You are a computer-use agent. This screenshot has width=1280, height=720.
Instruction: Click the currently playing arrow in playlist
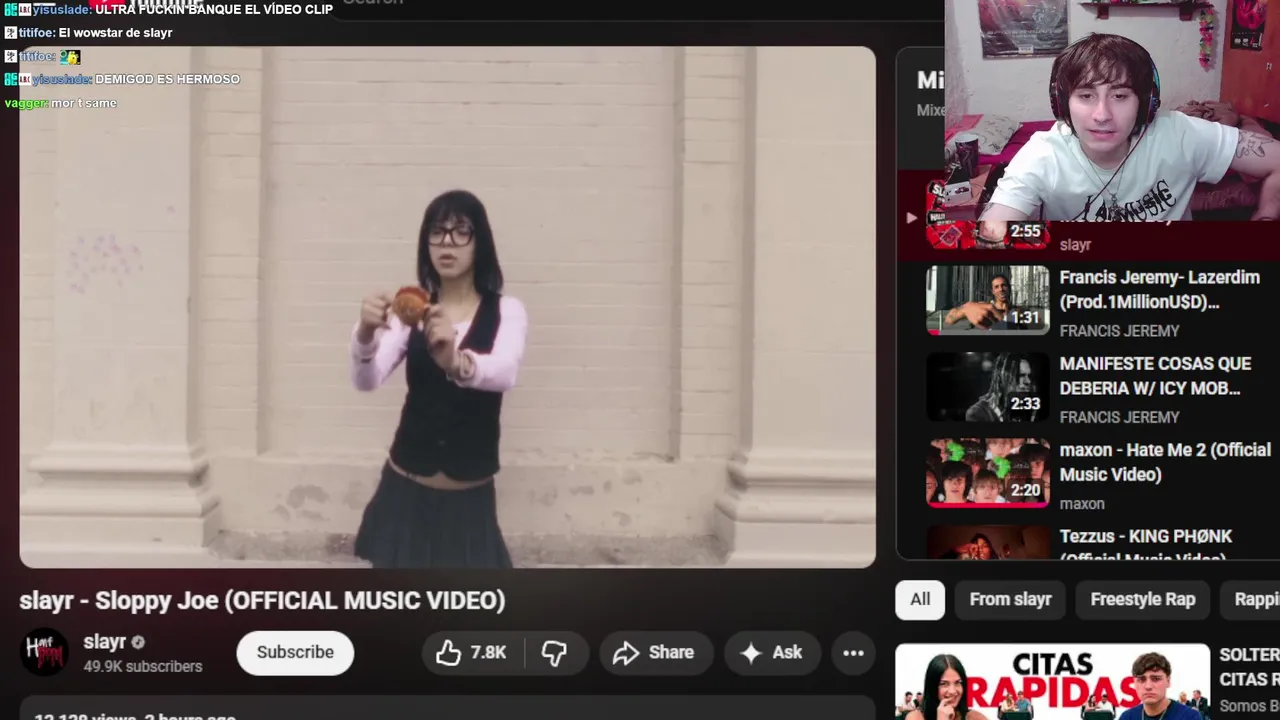(x=911, y=217)
